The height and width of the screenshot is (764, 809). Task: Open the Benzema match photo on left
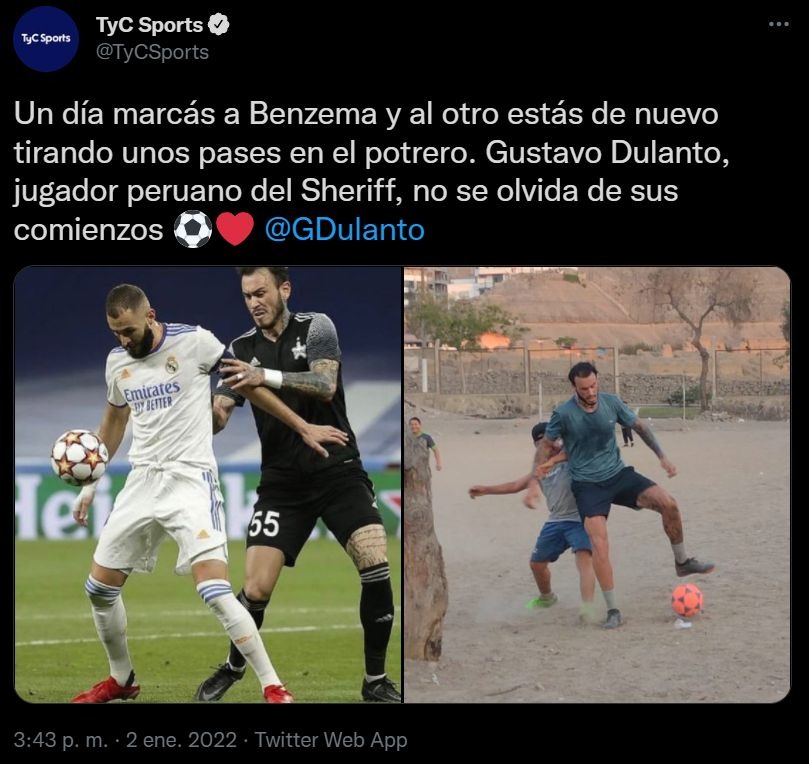click(207, 484)
